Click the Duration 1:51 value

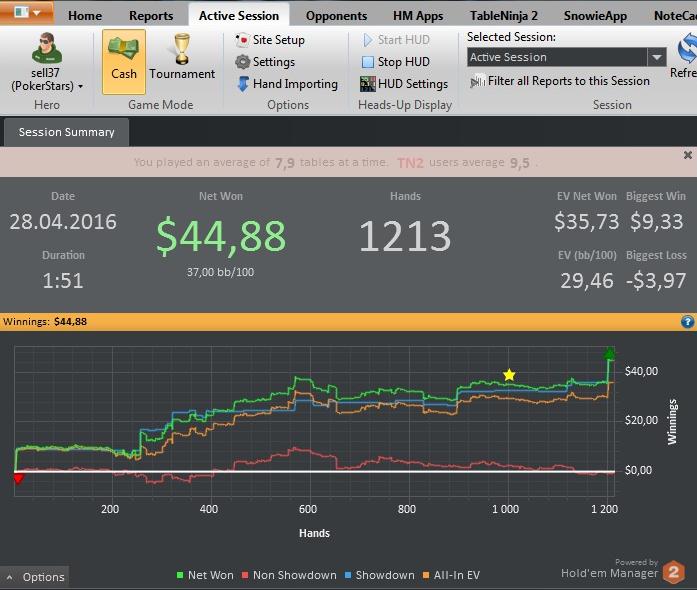pos(63,281)
